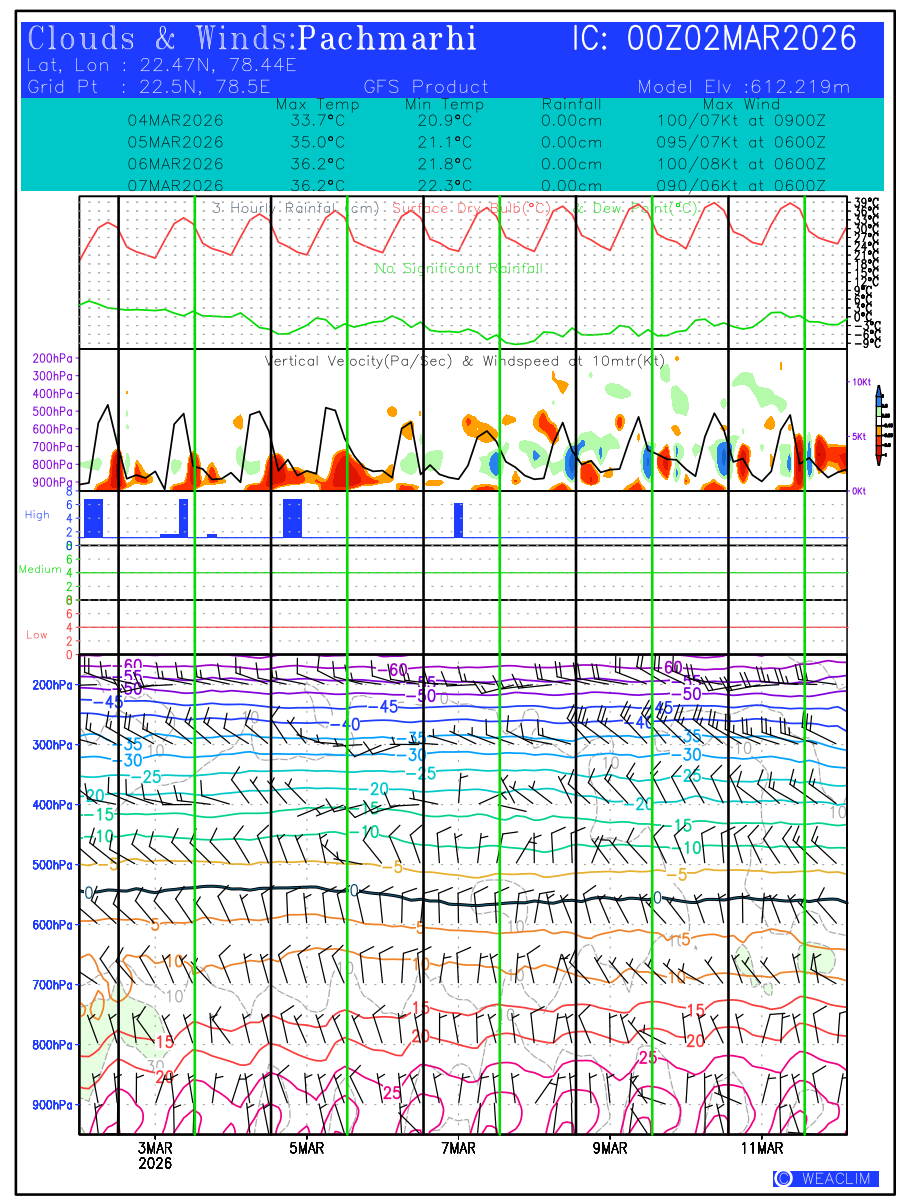Viewport: 900px width, 1200px height.
Task: Click the High cloud panel label
Action: tap(37, 515)
